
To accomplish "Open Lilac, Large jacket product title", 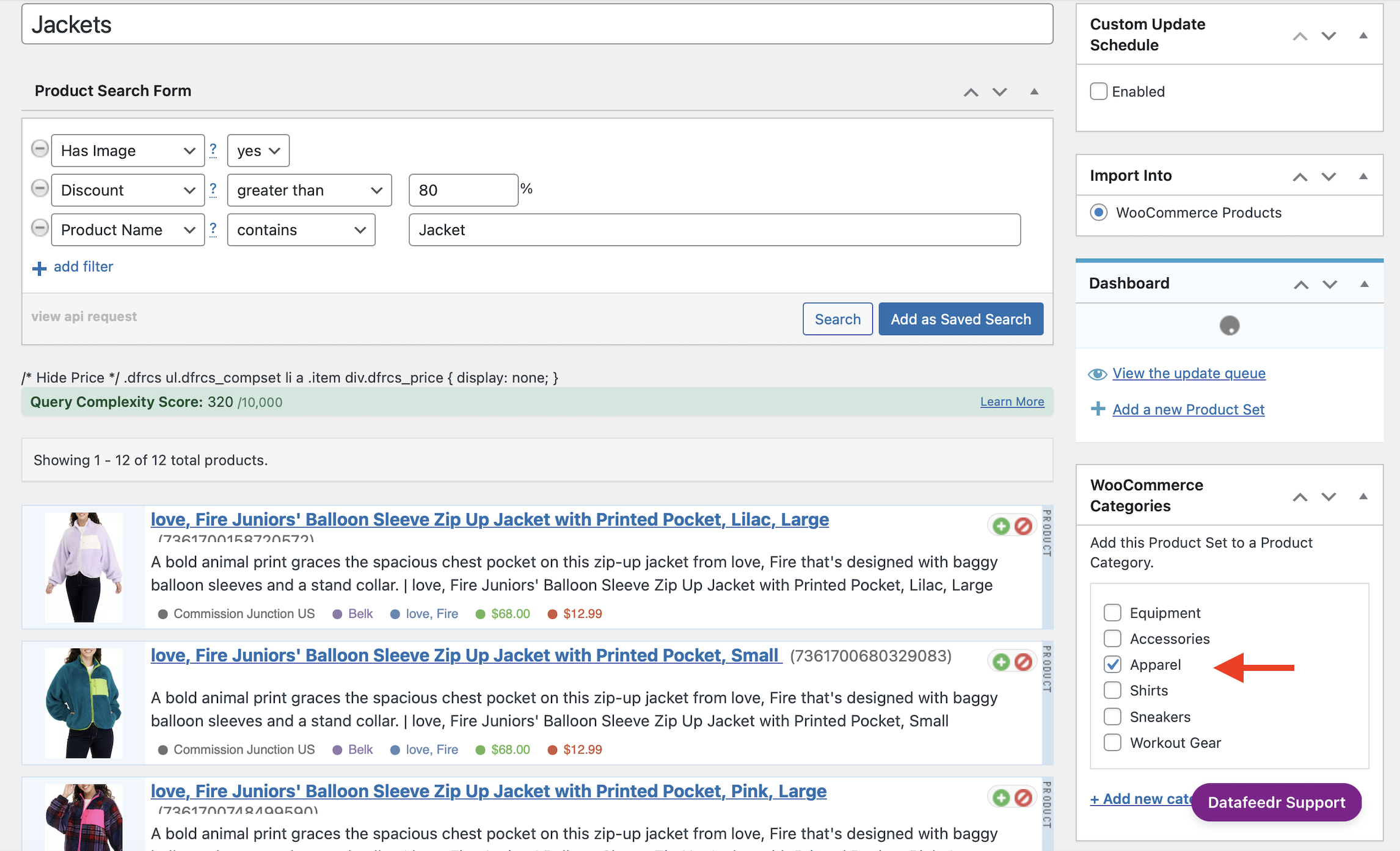I will click(x=490, y=520).
